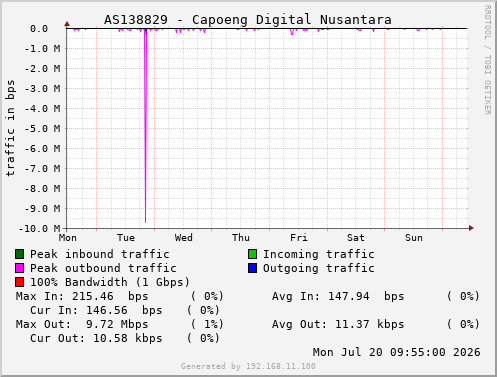Click the dark green Peak inbound traffic swatch
Image resolution: width=497 pixels, height=377 pixels.
[x=20, y=254]
